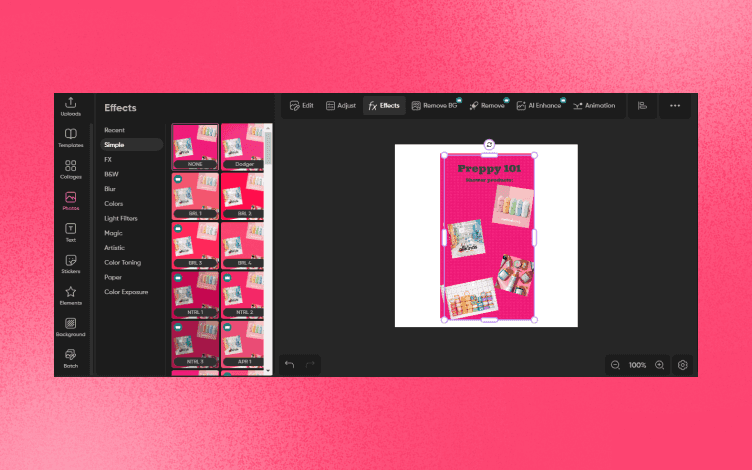The width and height of the screenshot is (752, 470).
Task: Select the Colors effects category
Action: click(x=114, y=204)
